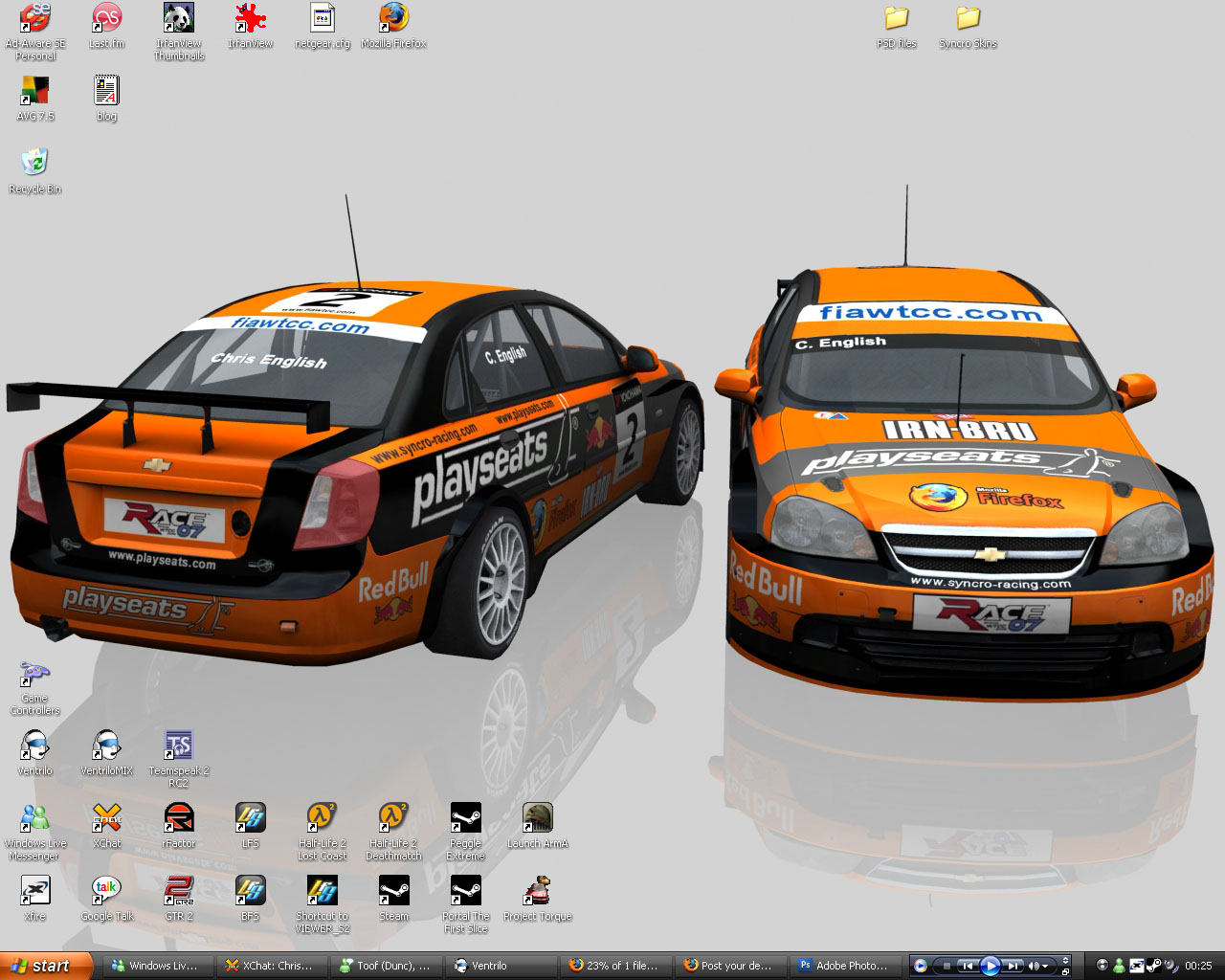
Task: Open Windows Live Messenger from the system tray
Action: tap(1119, 966)
